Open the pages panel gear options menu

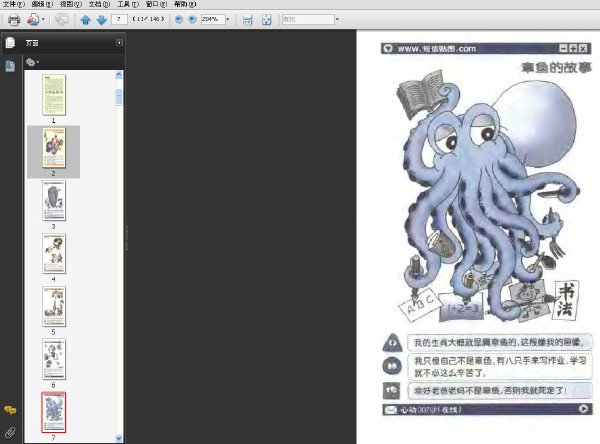click(x=32, y=62)
